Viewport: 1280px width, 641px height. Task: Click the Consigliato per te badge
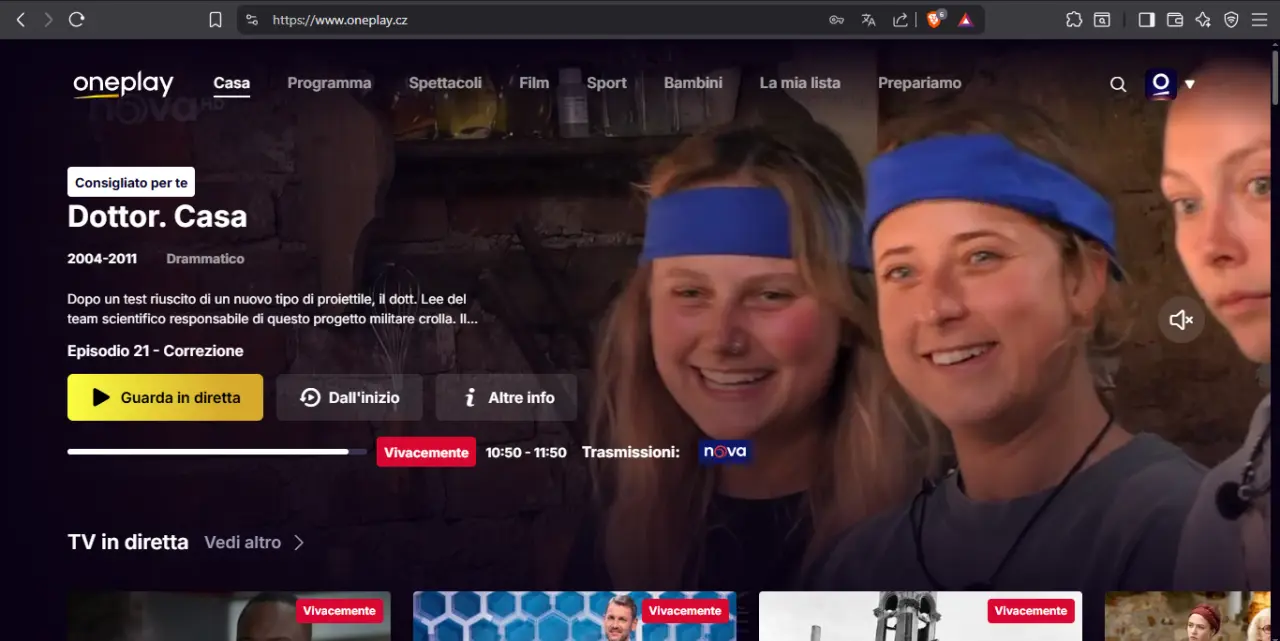coord(131,182)
